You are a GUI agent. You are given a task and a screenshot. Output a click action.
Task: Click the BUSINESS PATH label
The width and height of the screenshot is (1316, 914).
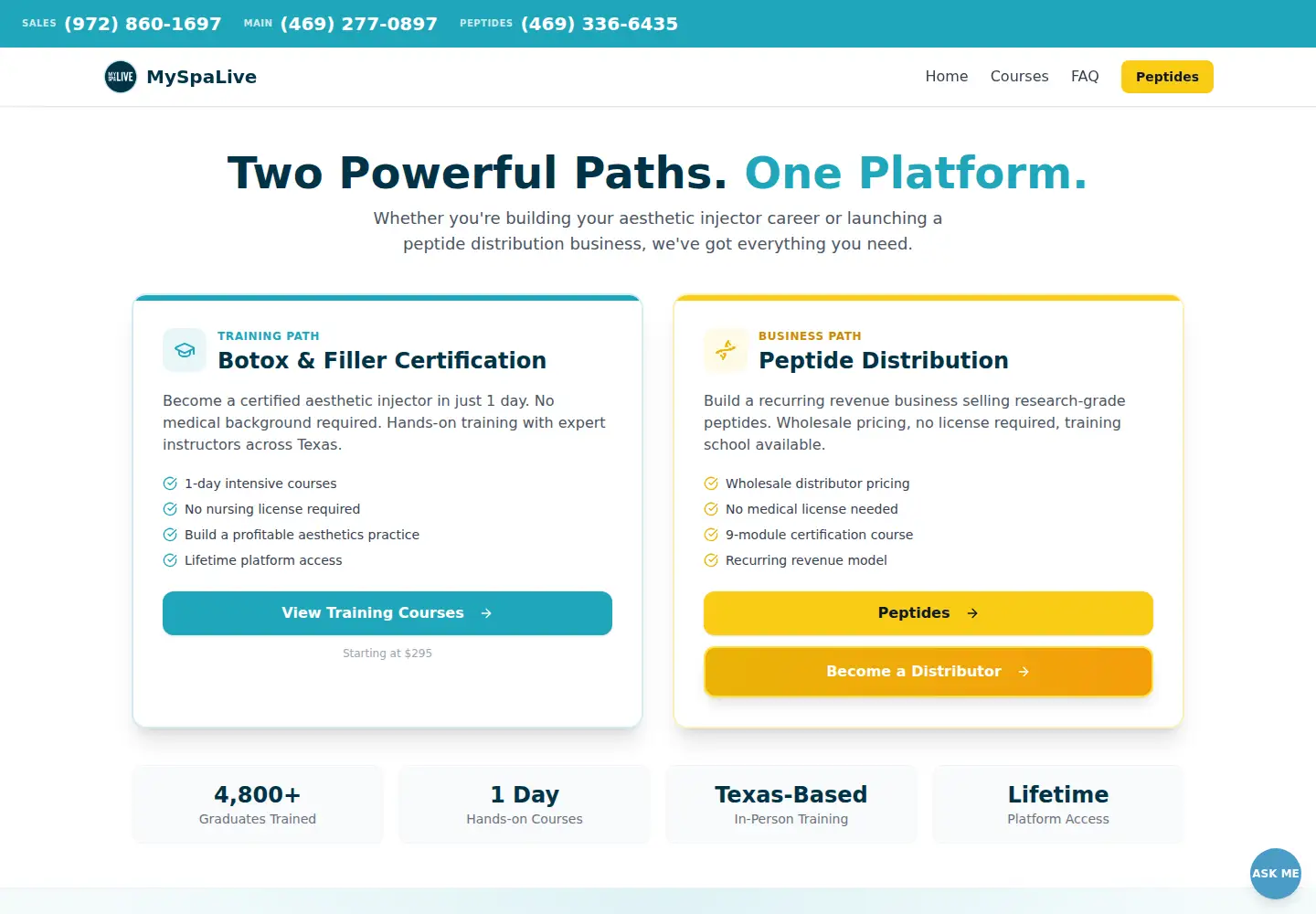click(x=810, y=336)
